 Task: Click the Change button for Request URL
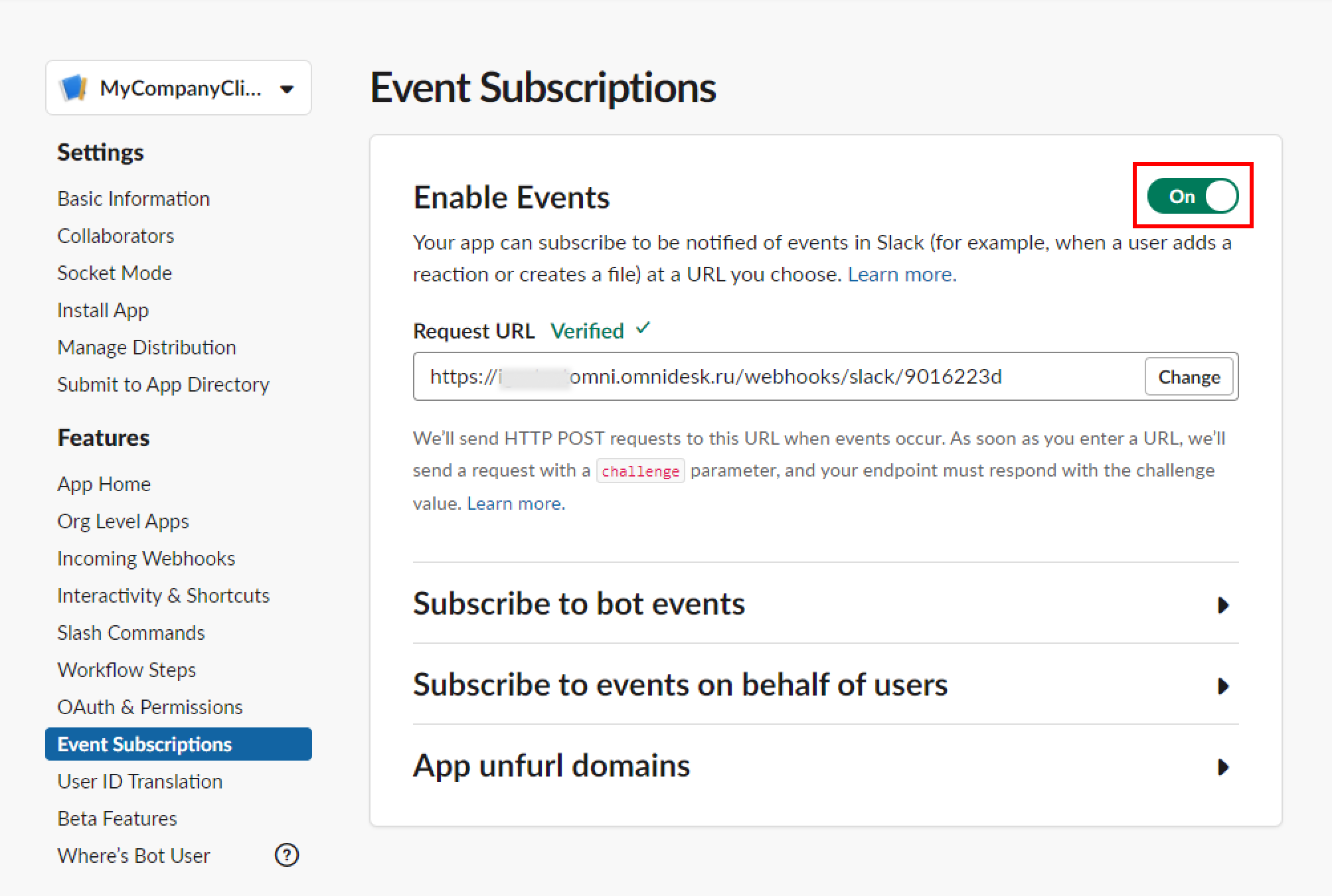pos(1189,377)
